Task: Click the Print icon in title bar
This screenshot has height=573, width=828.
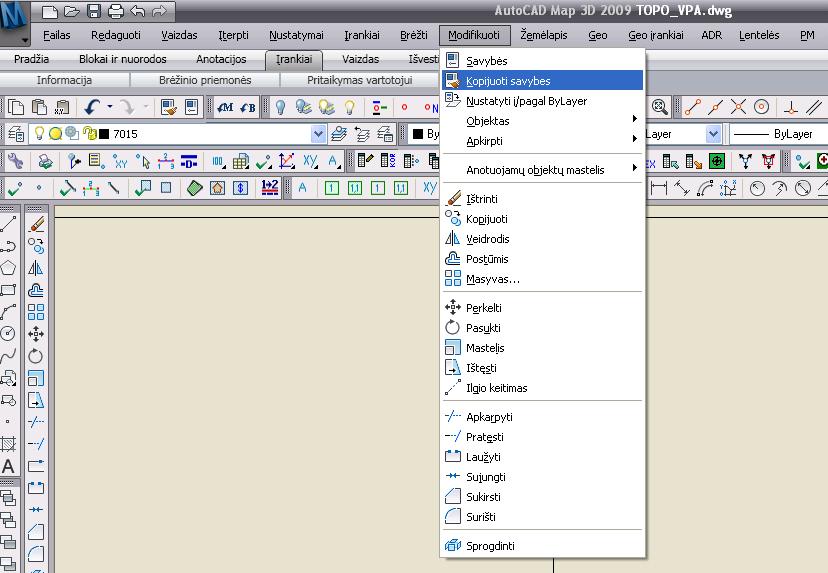Action: coord(115,11)
